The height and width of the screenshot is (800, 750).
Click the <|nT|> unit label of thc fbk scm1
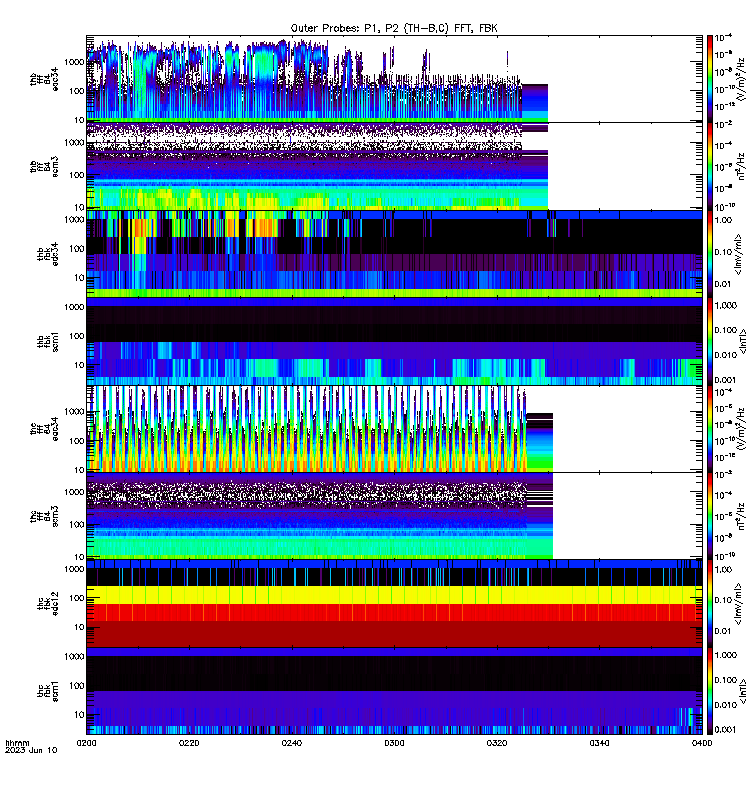click(743, 691)
